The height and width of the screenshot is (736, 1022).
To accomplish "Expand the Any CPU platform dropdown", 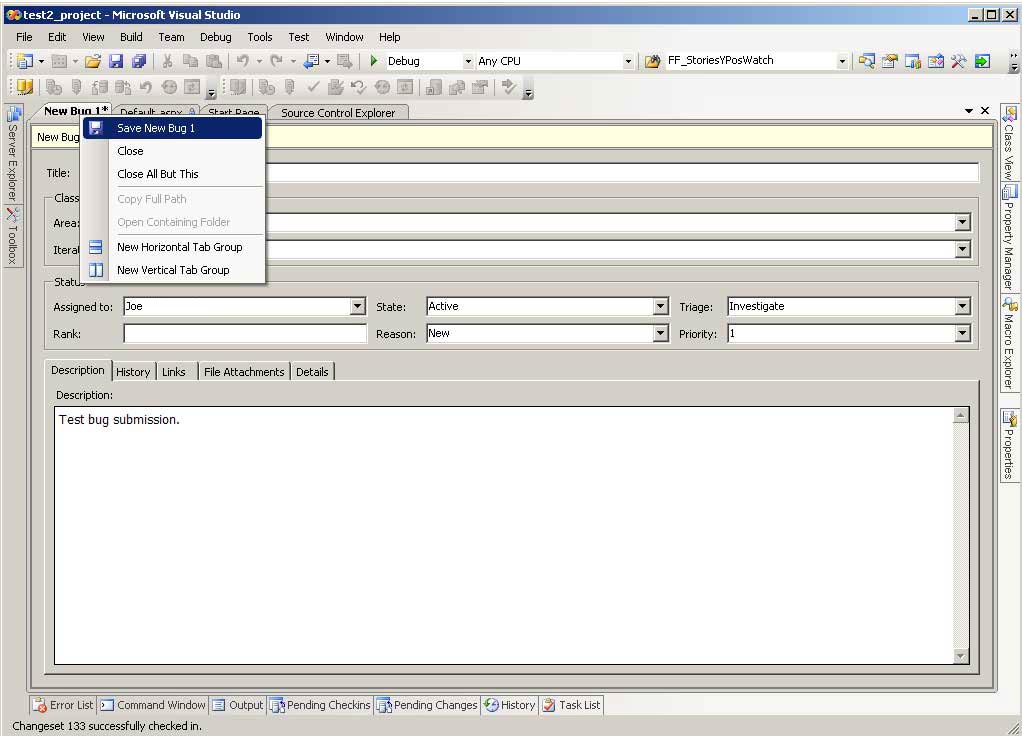I will coord(628,61).
